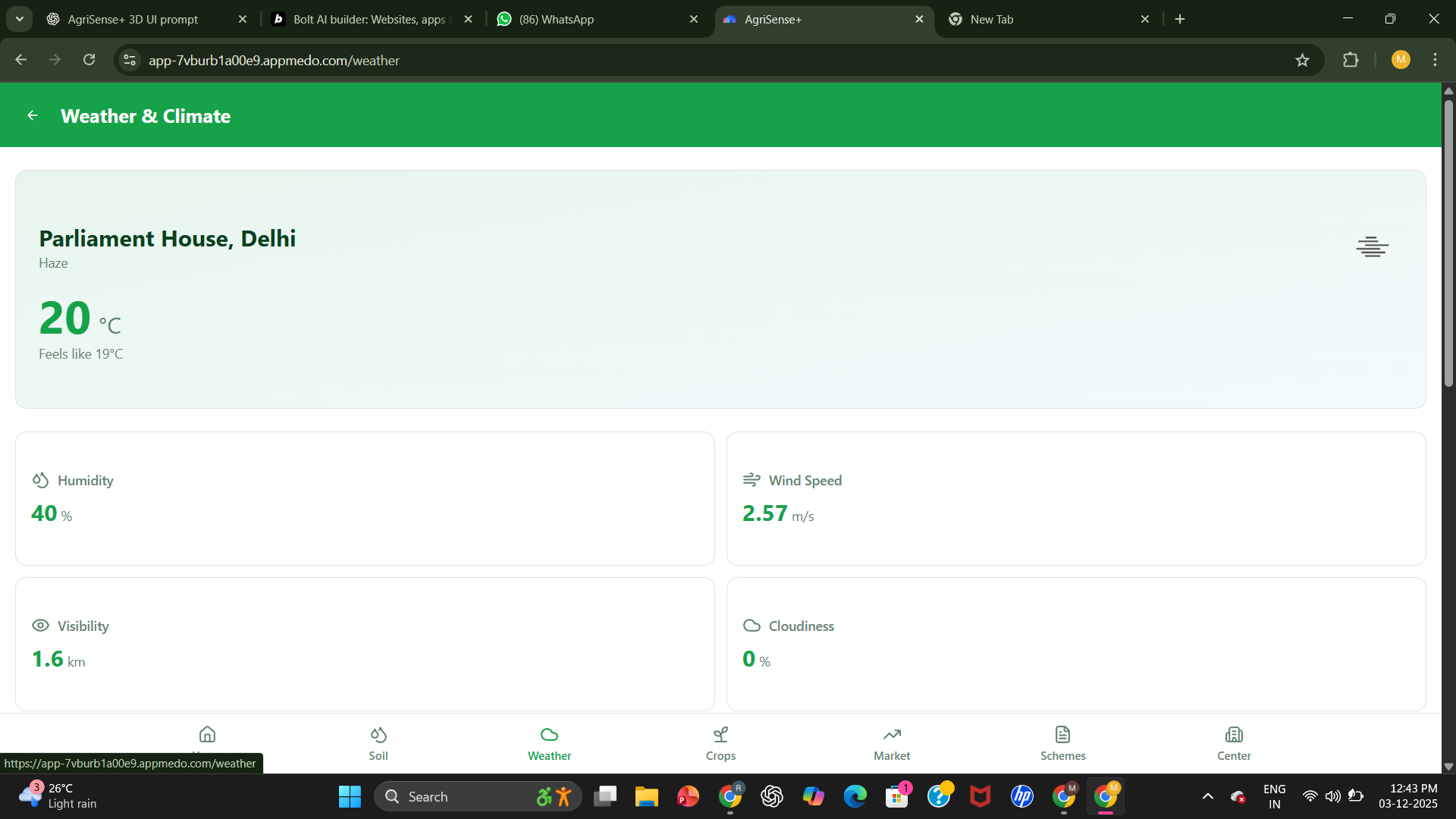The height and width of the screenshot is (819, 1456).
Task: Reload the weather page
Action: click(x=89, y=60)
